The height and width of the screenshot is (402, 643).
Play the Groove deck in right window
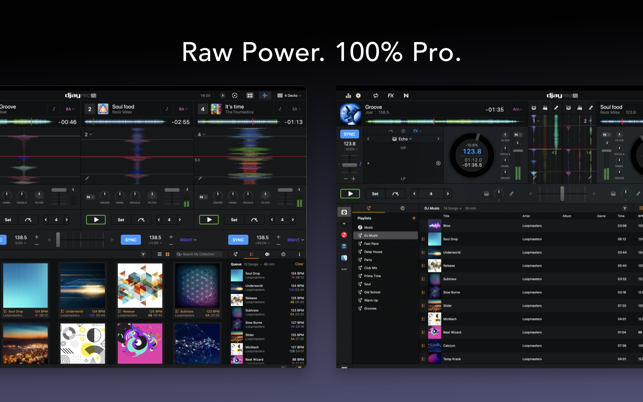coord(350,194)
